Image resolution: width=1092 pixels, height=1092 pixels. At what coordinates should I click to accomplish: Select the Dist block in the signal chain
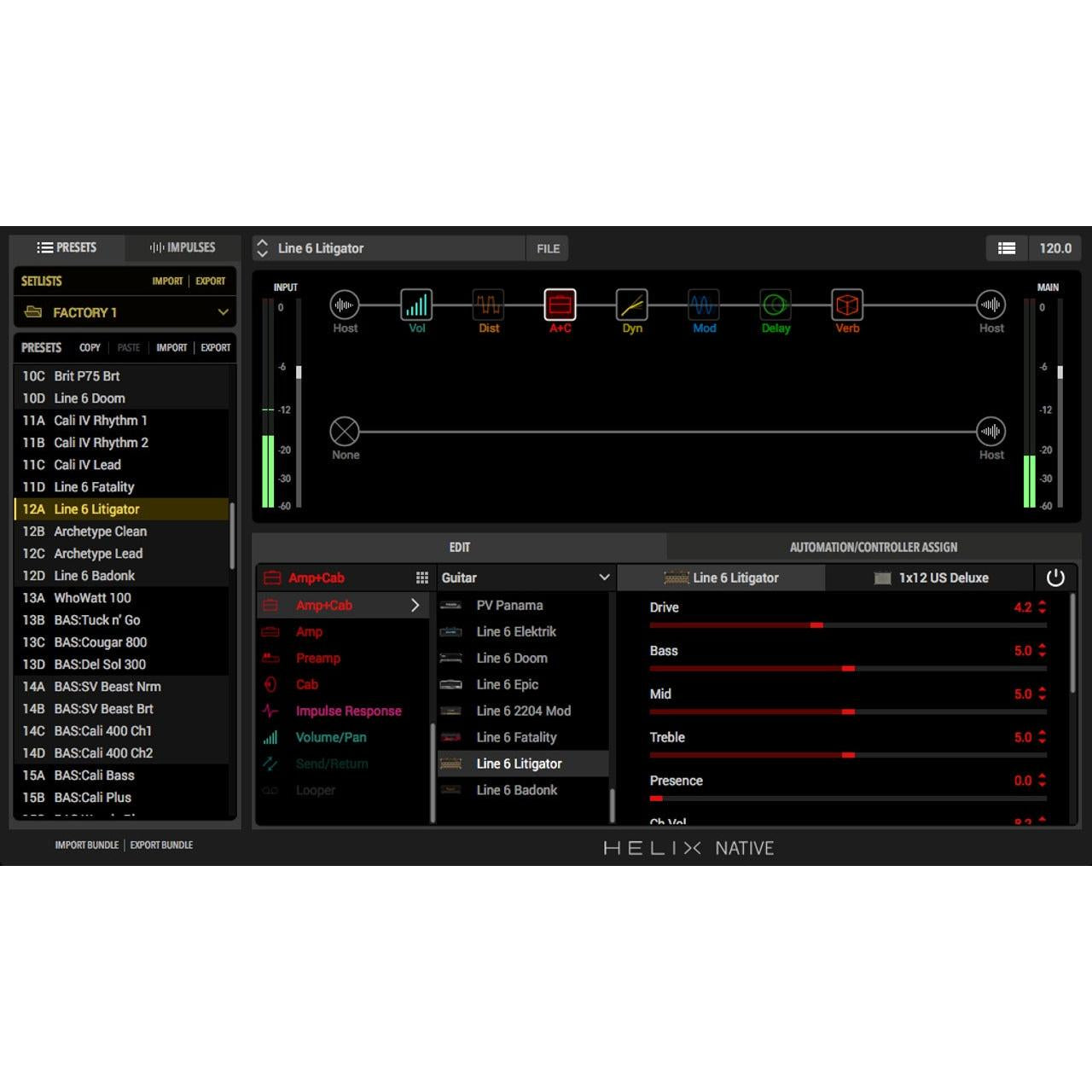point(488,305)
